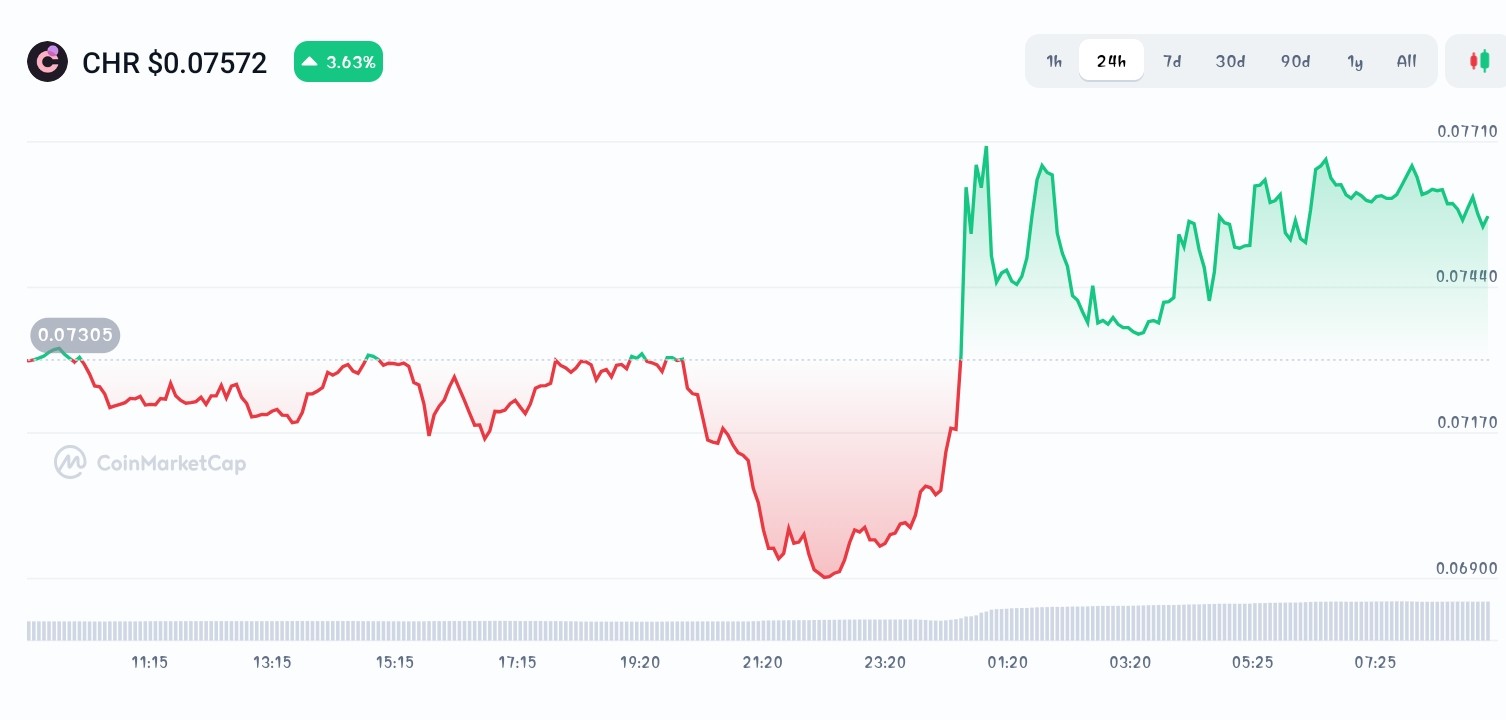Select the 24h time range
Image resolution: width=1506 pixels, height=720 pixels.
pos(1111,61)
